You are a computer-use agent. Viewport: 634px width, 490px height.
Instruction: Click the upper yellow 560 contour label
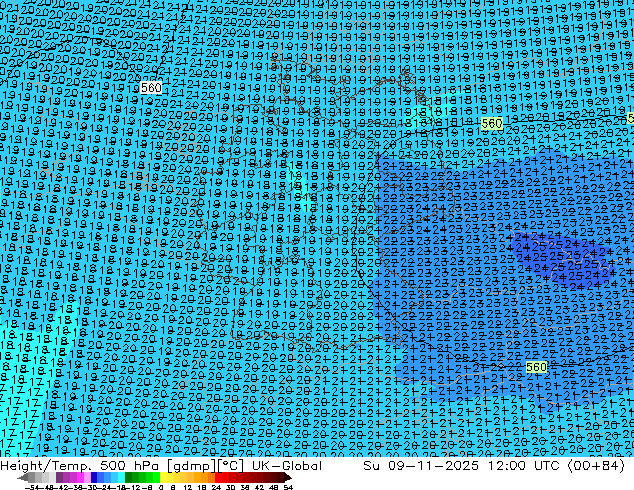point(492,124)
